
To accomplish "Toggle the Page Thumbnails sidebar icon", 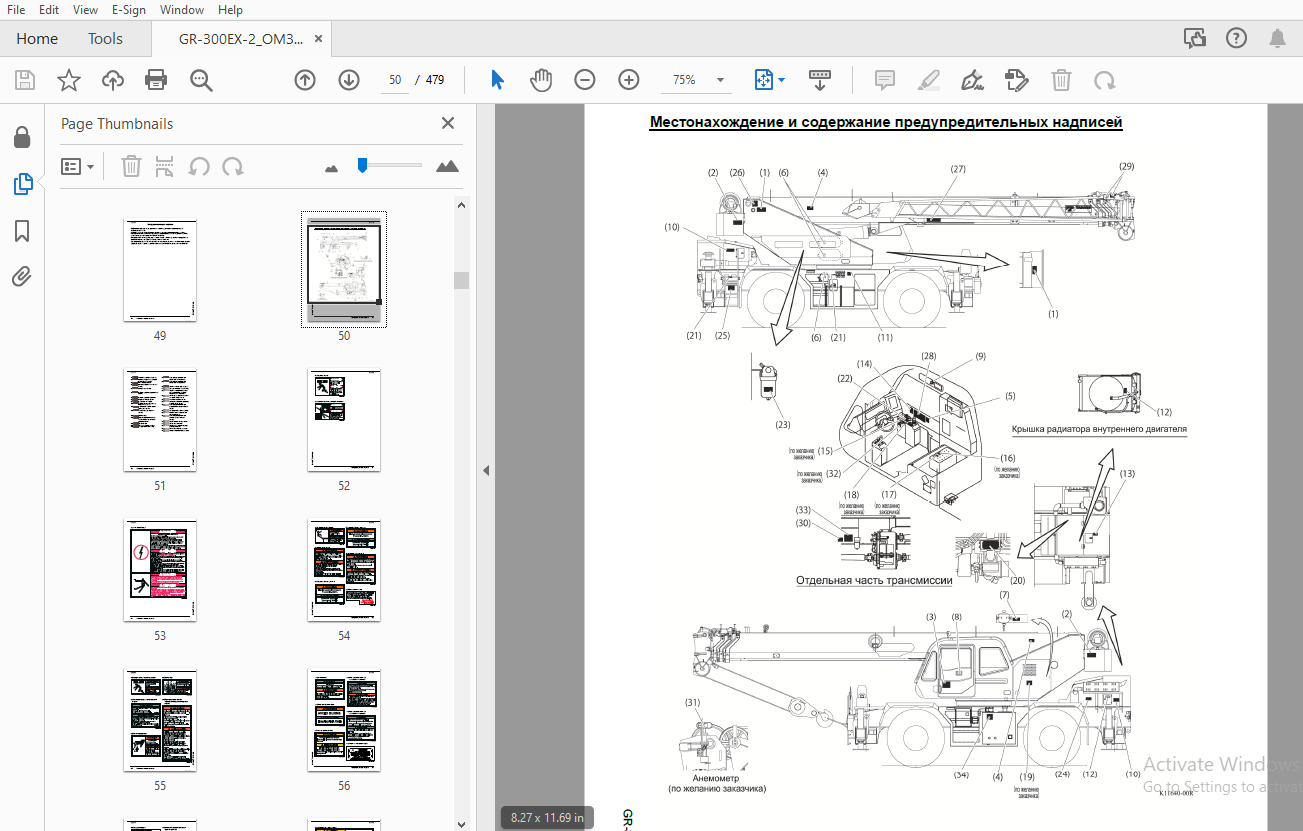I will pyautogui.click(x=22, y=184).
